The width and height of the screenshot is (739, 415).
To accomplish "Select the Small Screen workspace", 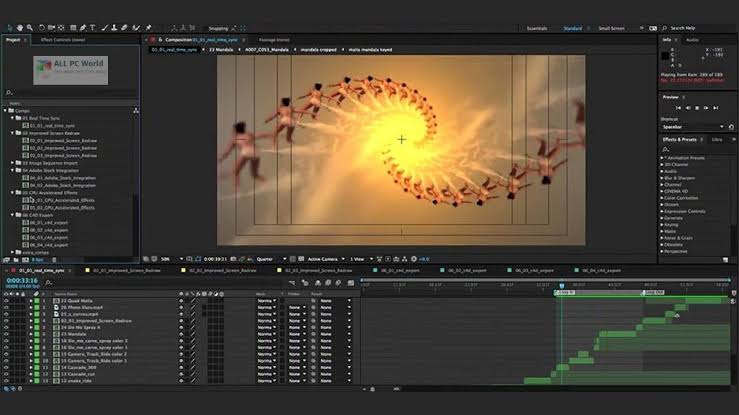I will [x=611, y=28].
